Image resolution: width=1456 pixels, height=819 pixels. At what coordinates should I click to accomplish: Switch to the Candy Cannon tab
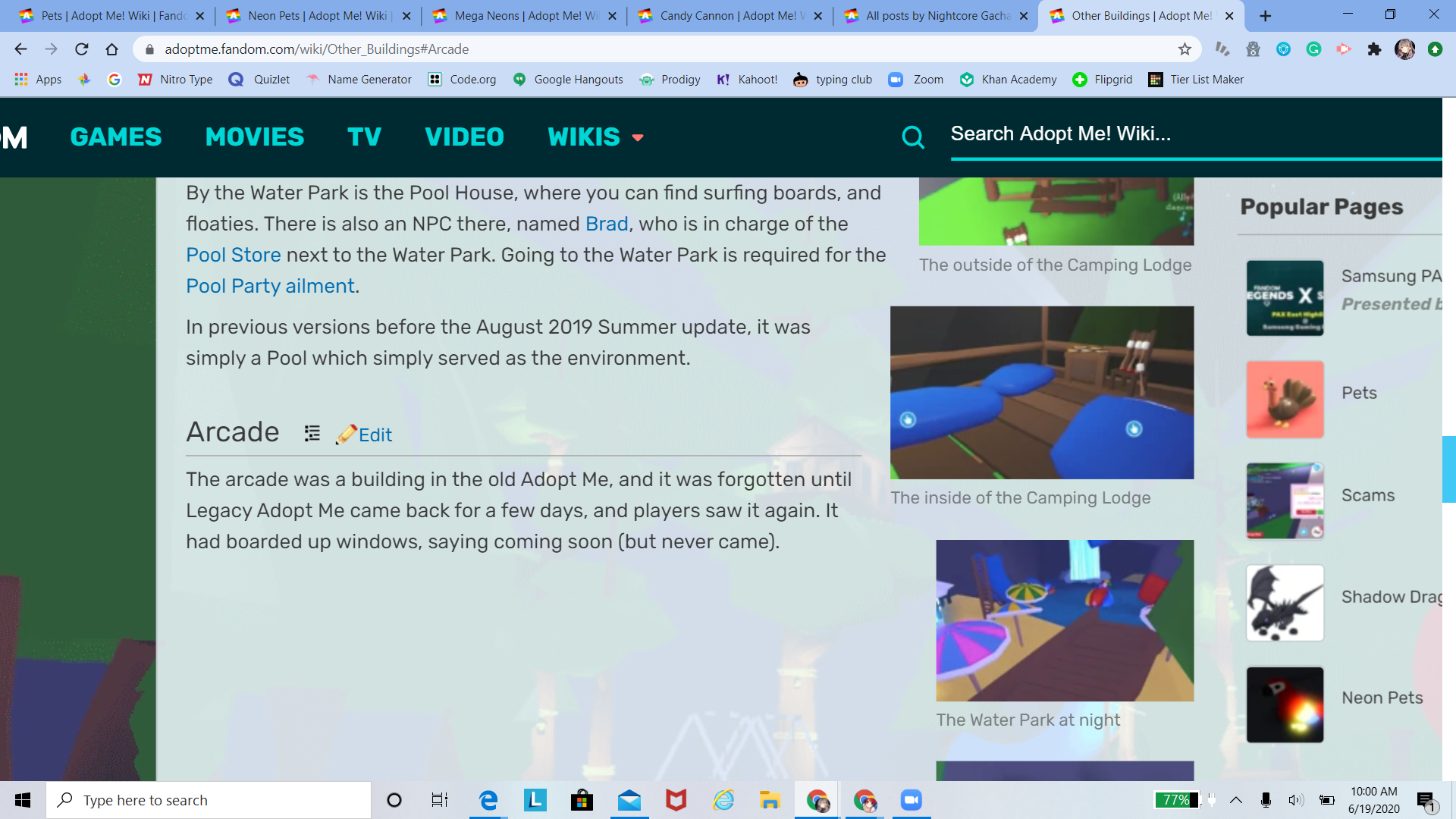[x=727, y=16]
